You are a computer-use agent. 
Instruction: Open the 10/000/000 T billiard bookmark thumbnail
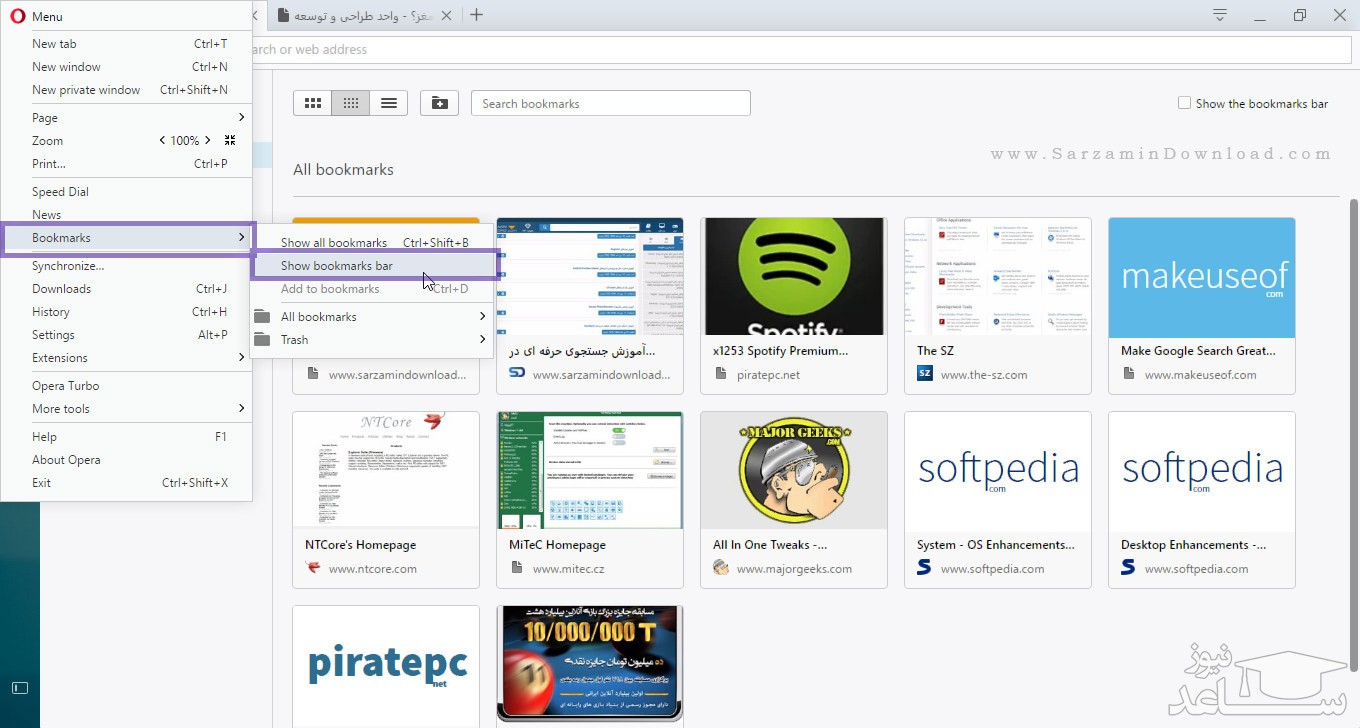click(588, 664)
